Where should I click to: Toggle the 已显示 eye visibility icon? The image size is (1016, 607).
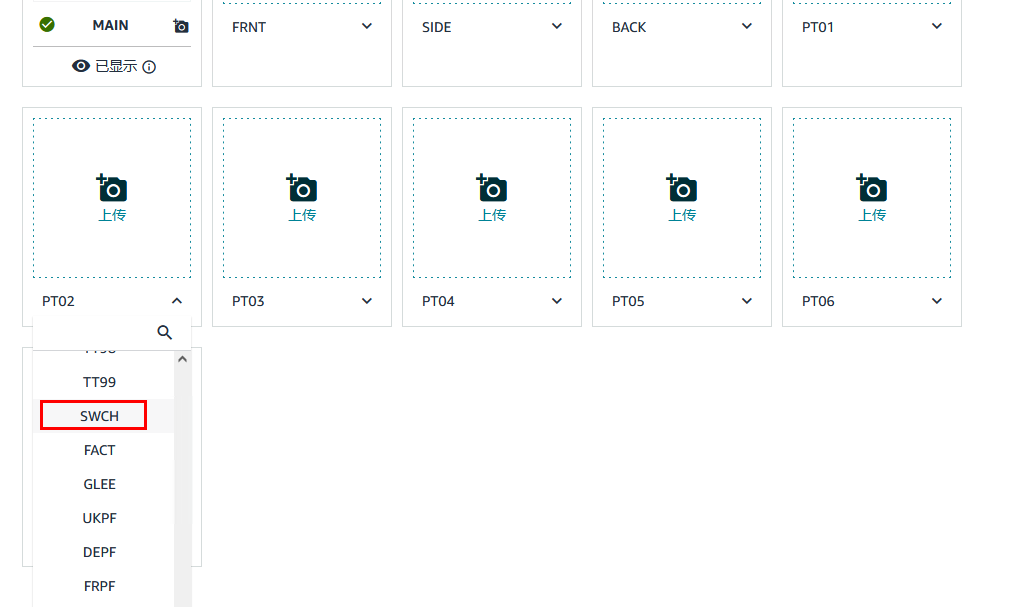[81, 66]
